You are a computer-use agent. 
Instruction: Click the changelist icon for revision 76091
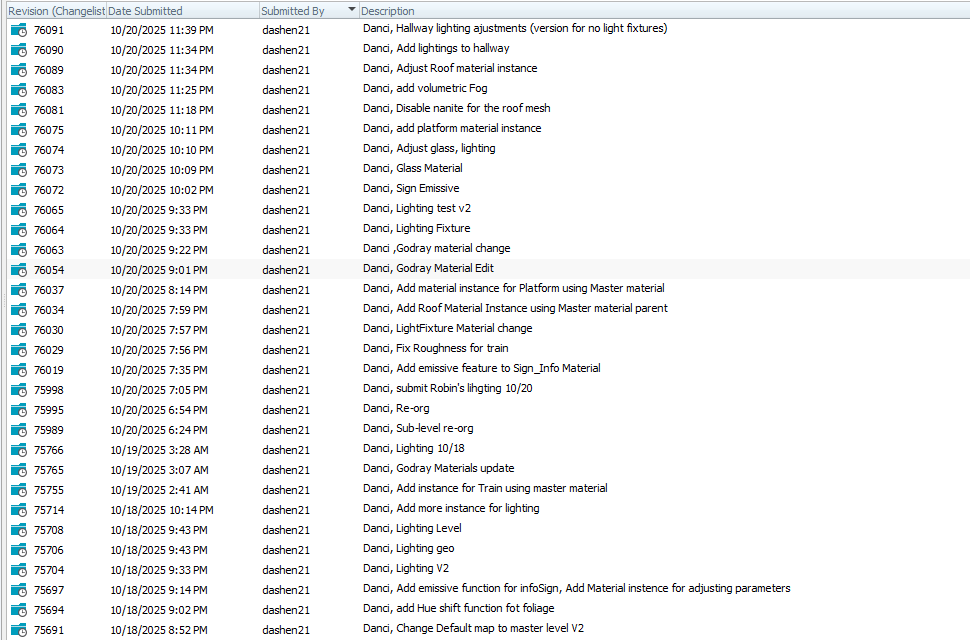pos(19,29)
